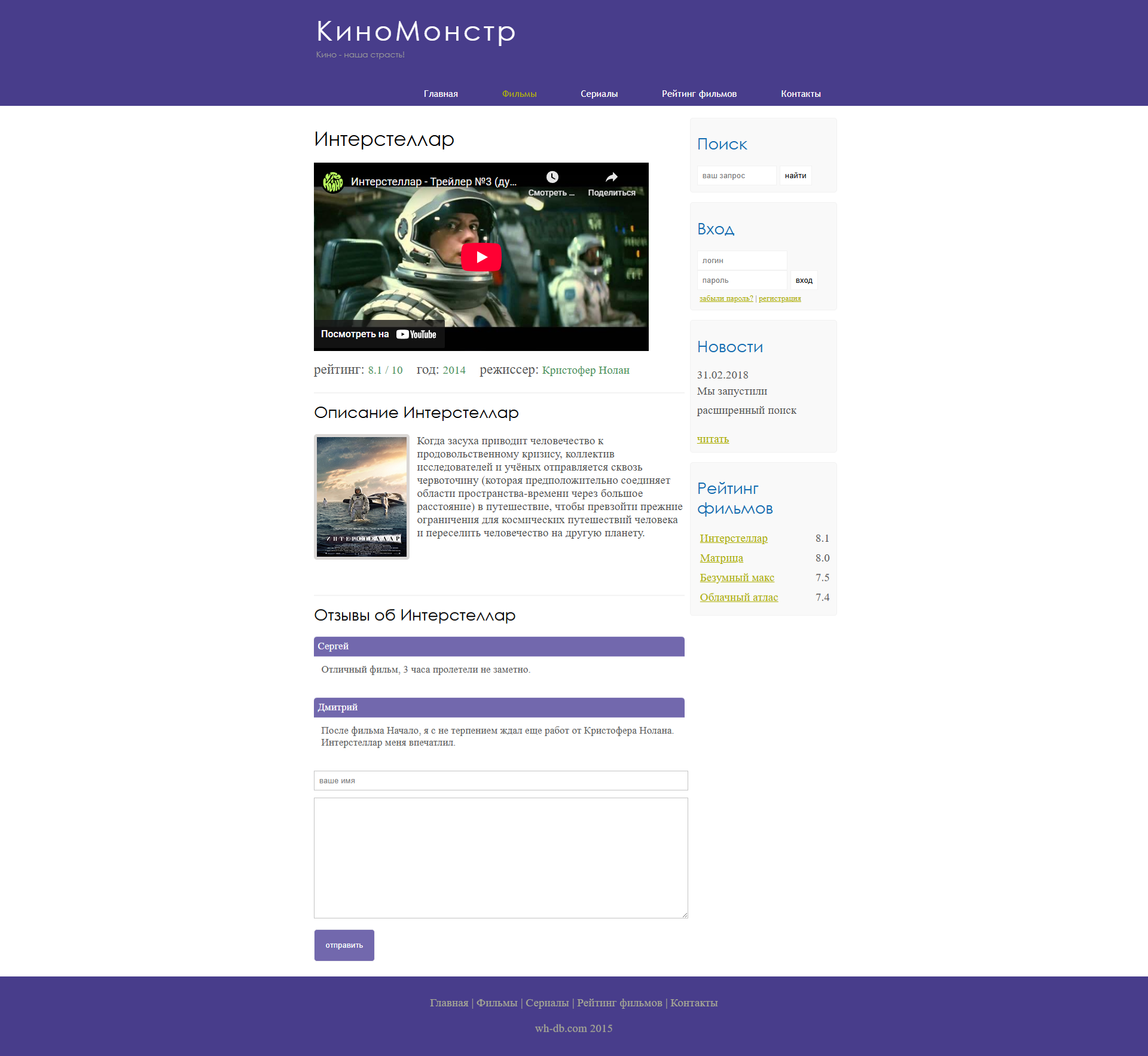Open footer Рейтинг фильмов link

(619, 1003)
